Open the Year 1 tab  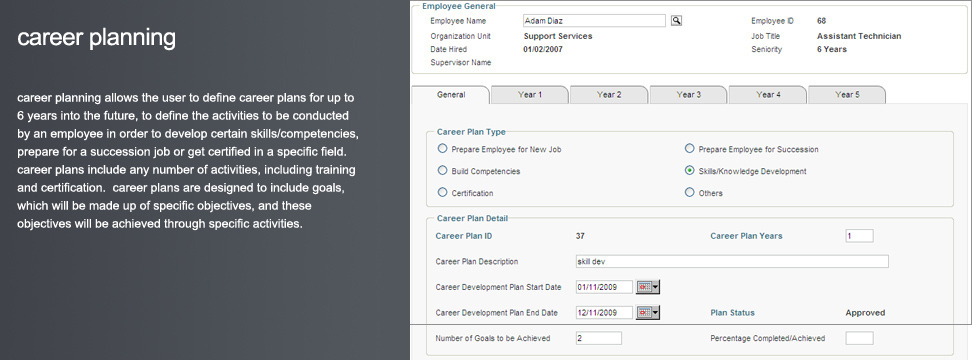pyautogui.click(x=530, y=95)
